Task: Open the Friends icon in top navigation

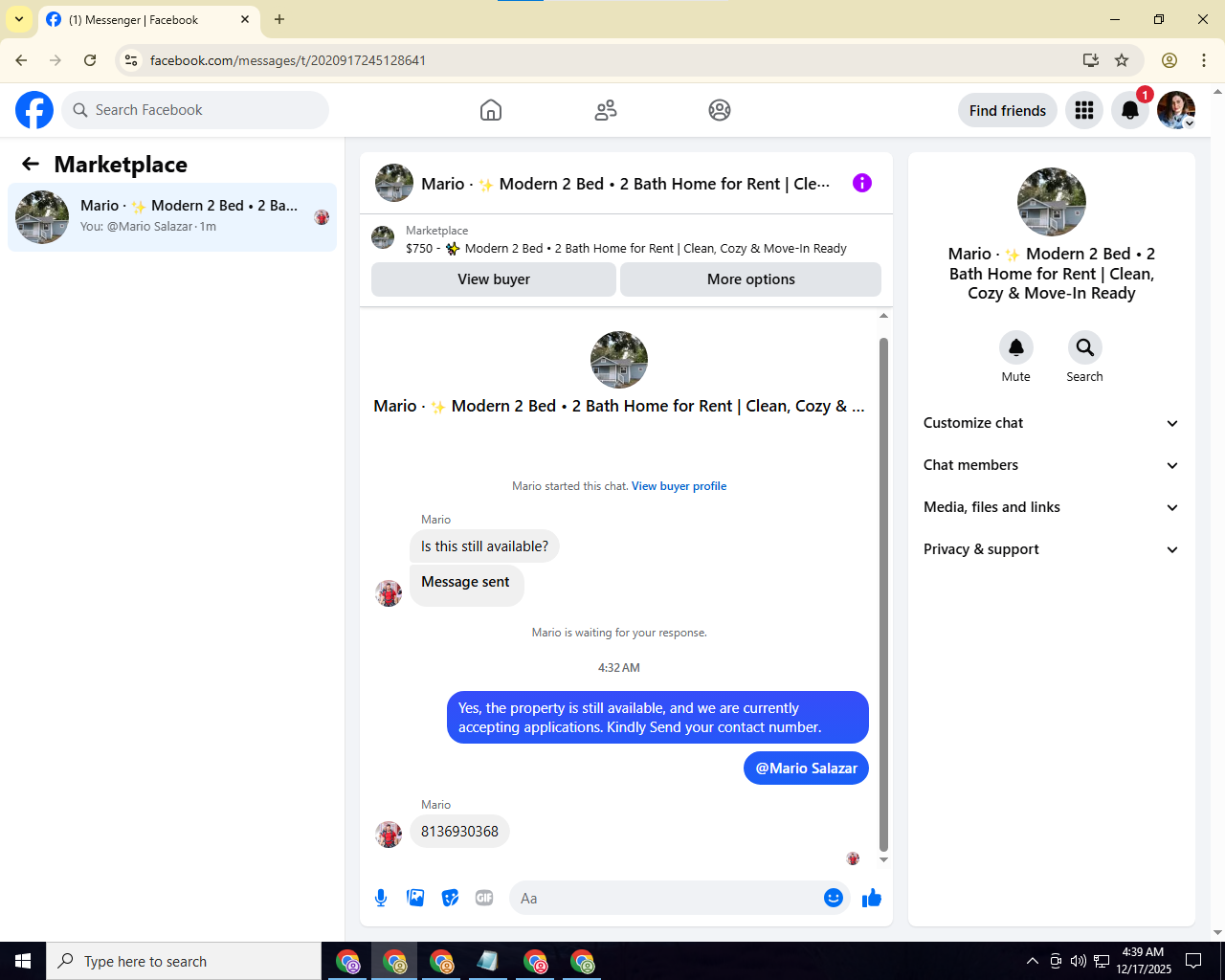Action: click(606, 110)
